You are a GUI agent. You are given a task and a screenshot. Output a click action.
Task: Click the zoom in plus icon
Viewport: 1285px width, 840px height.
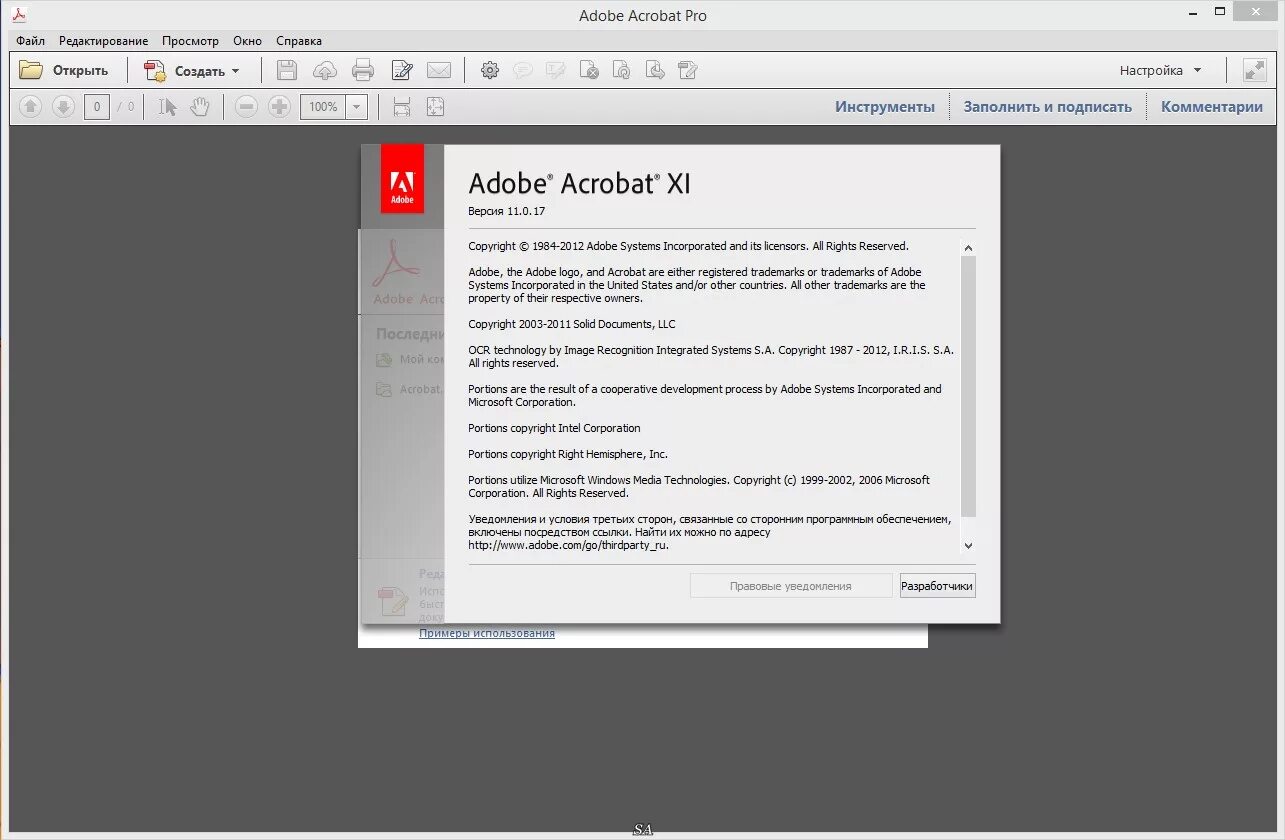click(280, 106)
